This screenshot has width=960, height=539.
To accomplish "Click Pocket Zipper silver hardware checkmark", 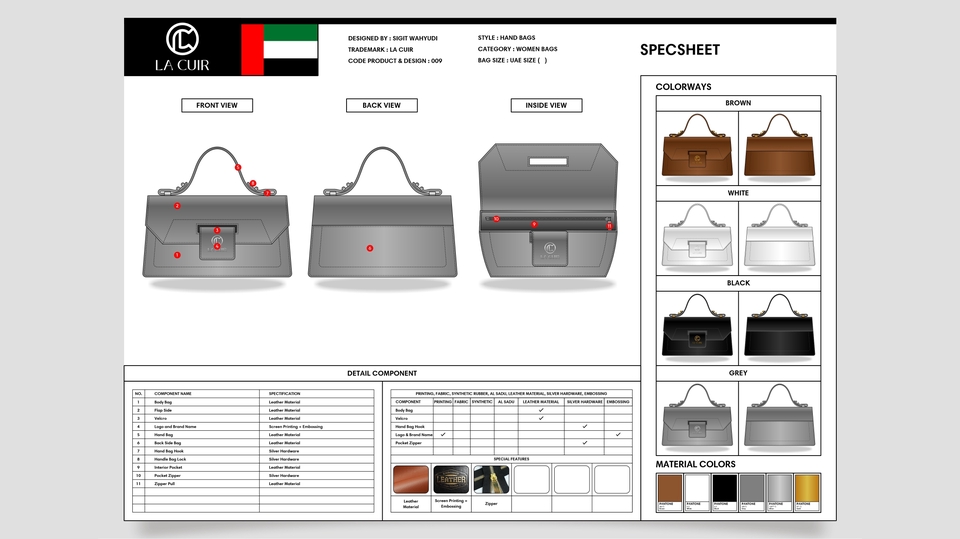I will [x=584, y=442].
